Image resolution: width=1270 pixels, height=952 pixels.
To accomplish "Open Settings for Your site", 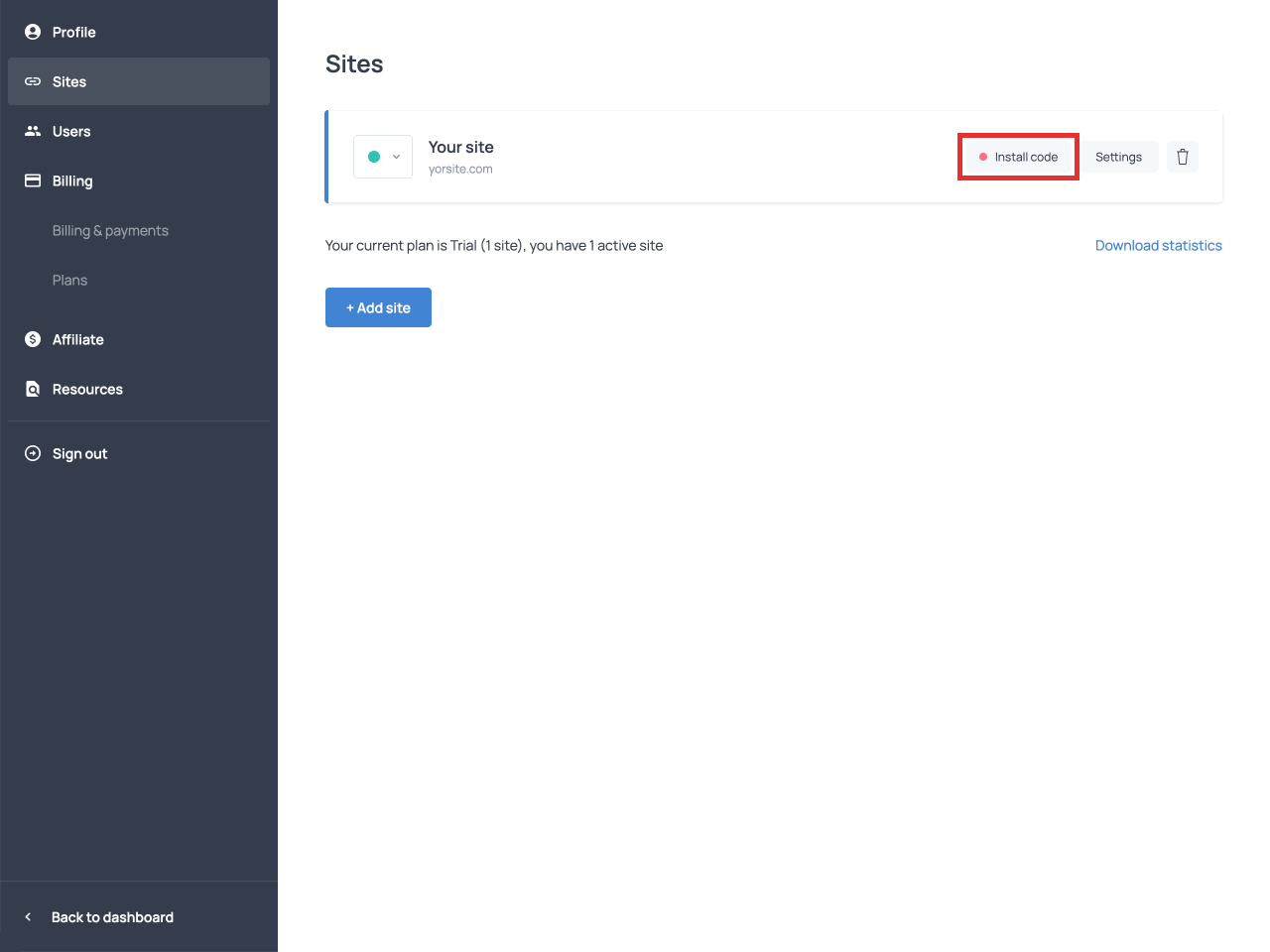I will point(1118,157).
